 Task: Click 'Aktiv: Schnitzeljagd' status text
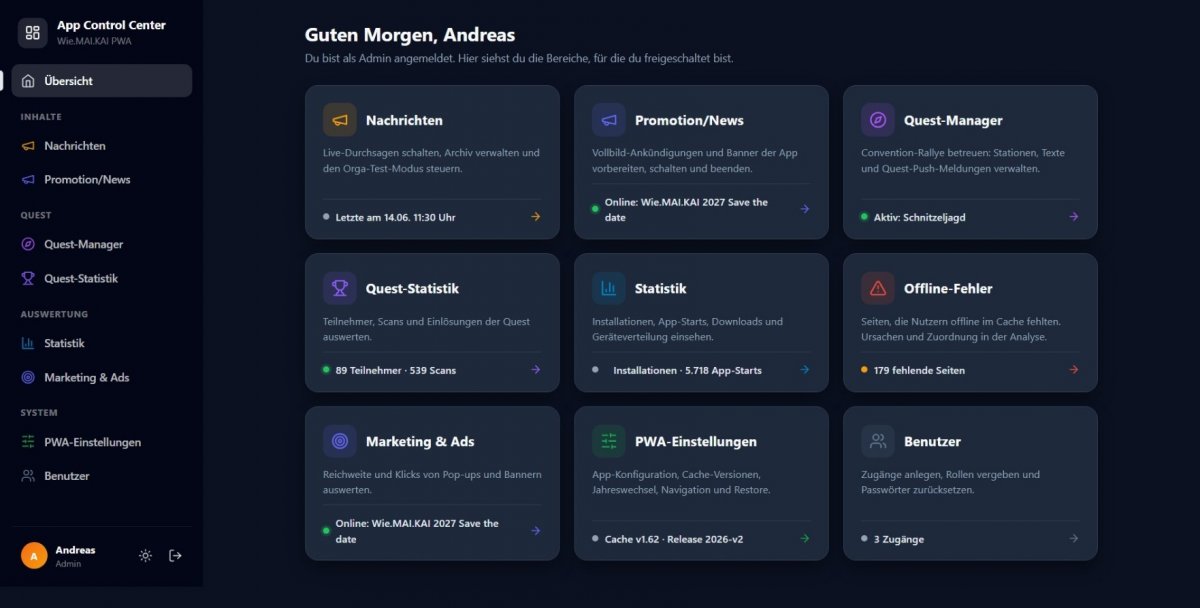click(x=920, y=217)
